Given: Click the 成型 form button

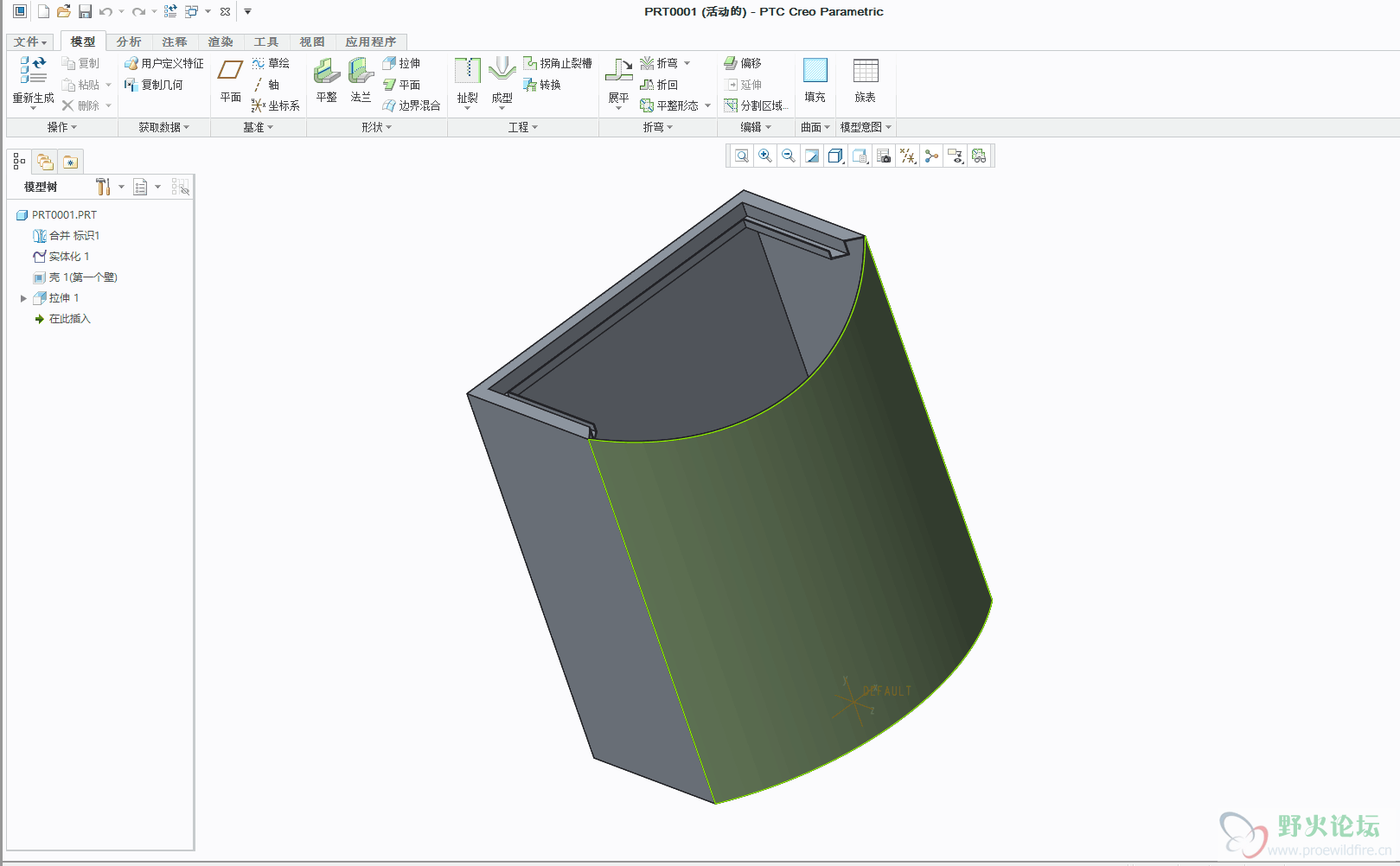Looking at the screenshot, I should tap(502, 83).
